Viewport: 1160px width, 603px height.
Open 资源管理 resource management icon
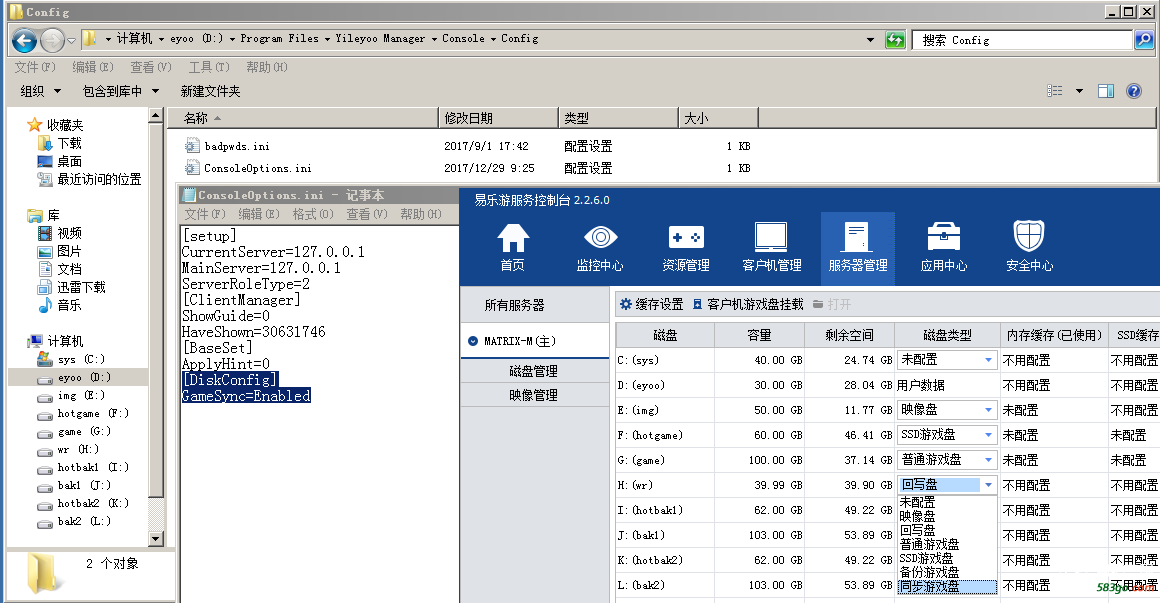tap(685, 247)
